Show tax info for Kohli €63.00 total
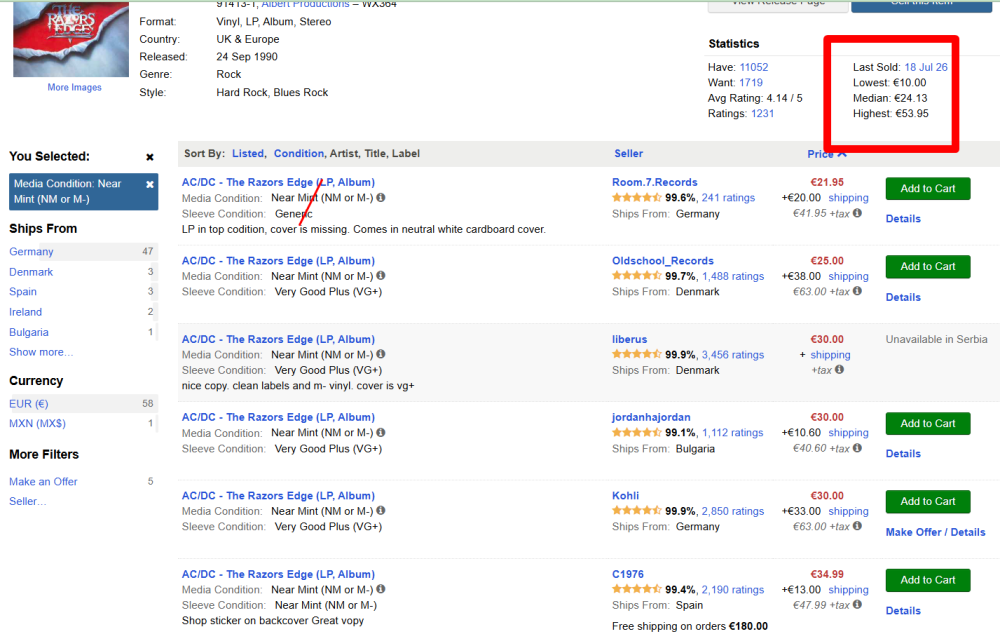The width and height of the screenshot is (1000, 634). 857,526
